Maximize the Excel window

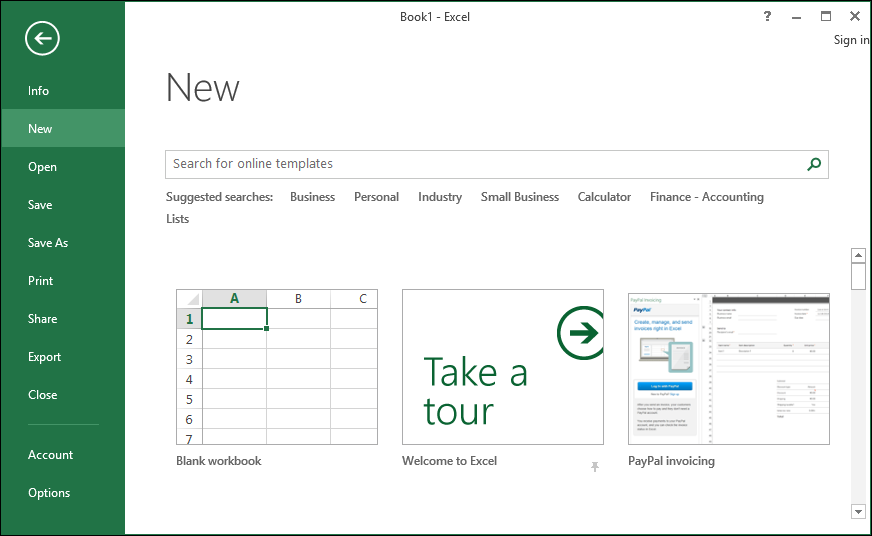(x=826, y=16)
